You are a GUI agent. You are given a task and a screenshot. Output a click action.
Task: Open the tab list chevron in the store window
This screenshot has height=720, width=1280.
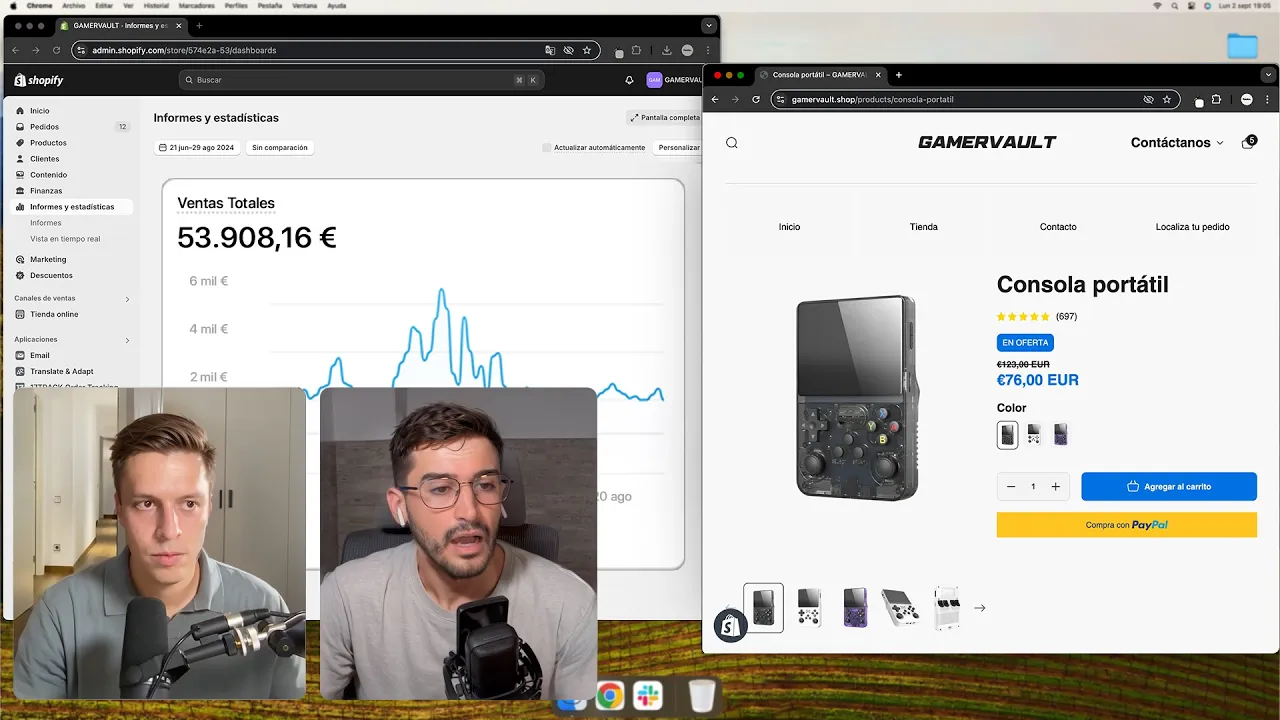[x=1268, y=75]
